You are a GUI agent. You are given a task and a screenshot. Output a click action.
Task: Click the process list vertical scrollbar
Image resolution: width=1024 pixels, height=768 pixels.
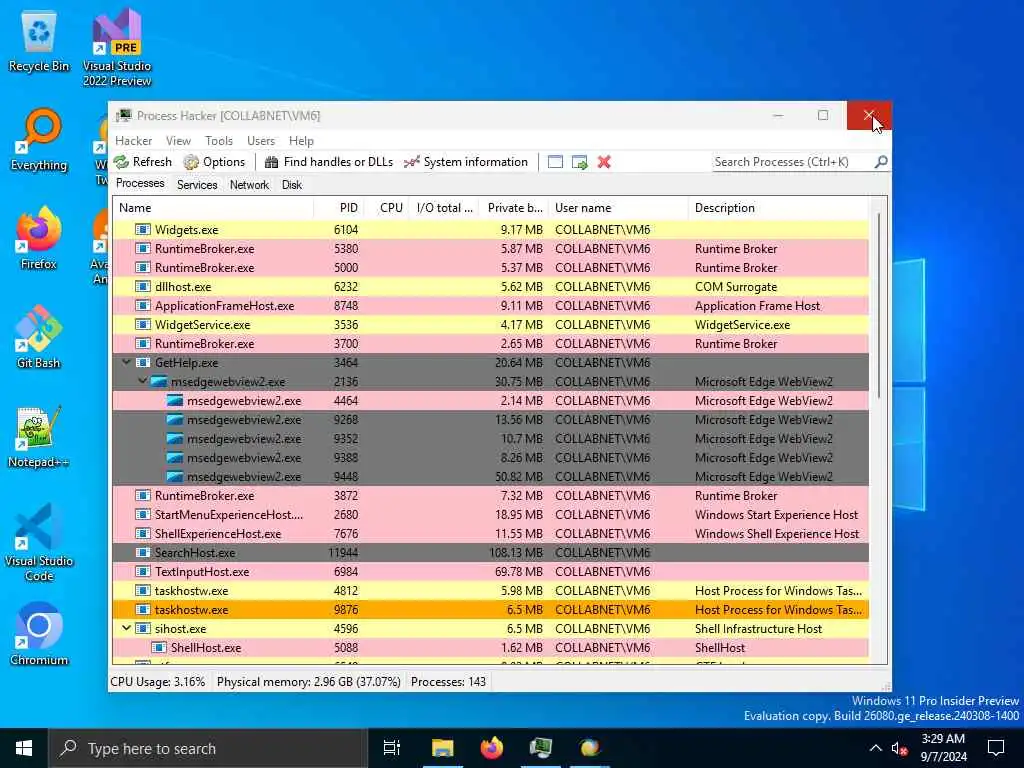[x=878, y=305]
